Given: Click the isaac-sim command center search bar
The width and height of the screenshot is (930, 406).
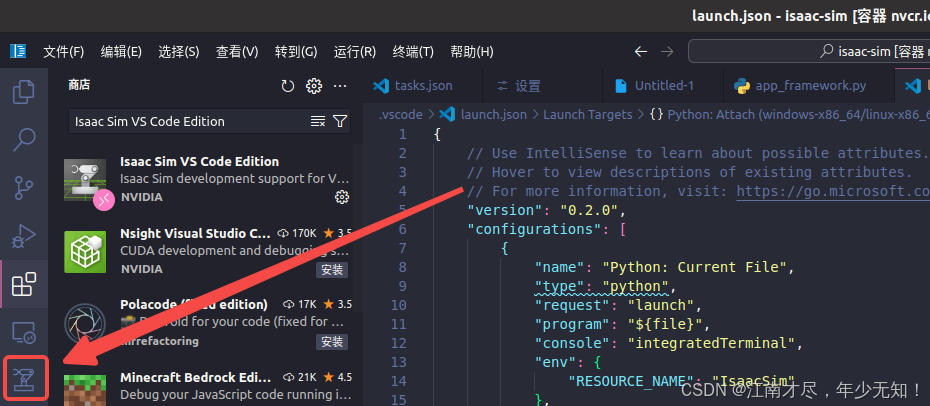Looking at the screenshot, I should click(x=809, y=52).
